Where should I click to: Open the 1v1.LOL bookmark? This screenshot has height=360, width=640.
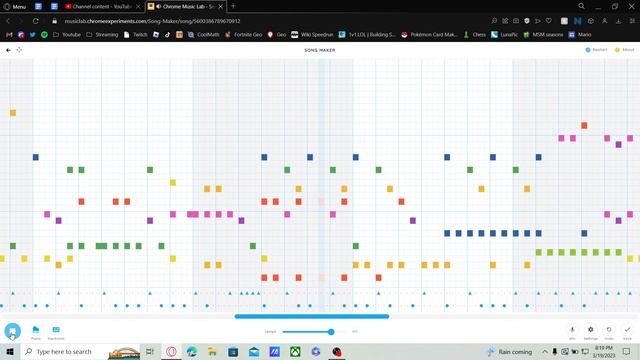tap(367, 35)
